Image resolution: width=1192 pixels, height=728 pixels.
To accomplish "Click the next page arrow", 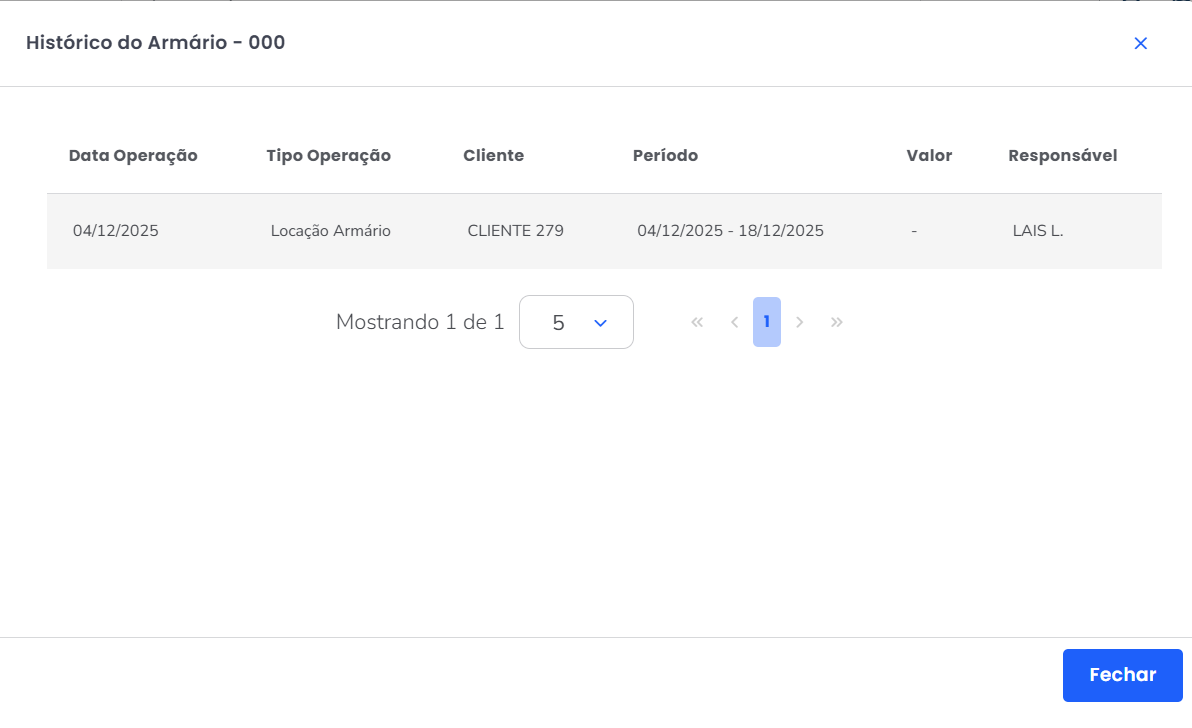I will point(800,322).
